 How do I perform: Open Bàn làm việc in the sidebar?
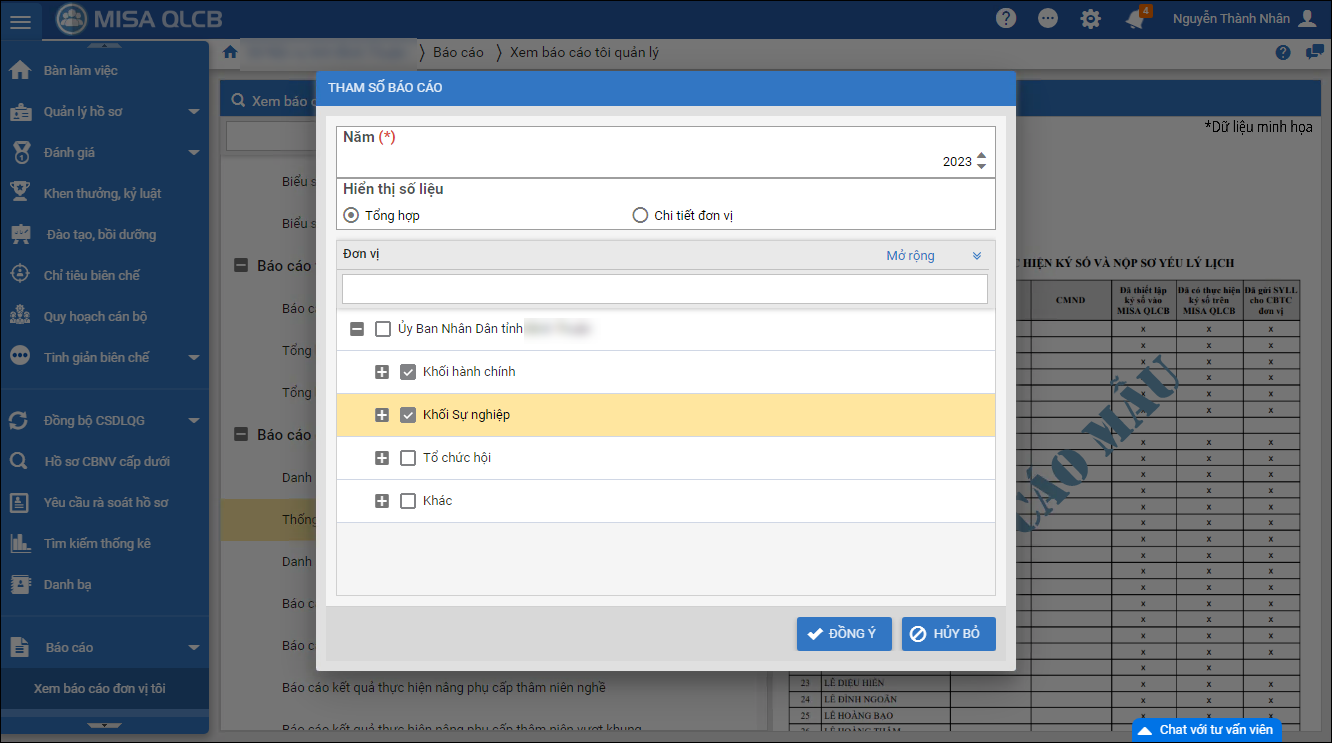80,71
